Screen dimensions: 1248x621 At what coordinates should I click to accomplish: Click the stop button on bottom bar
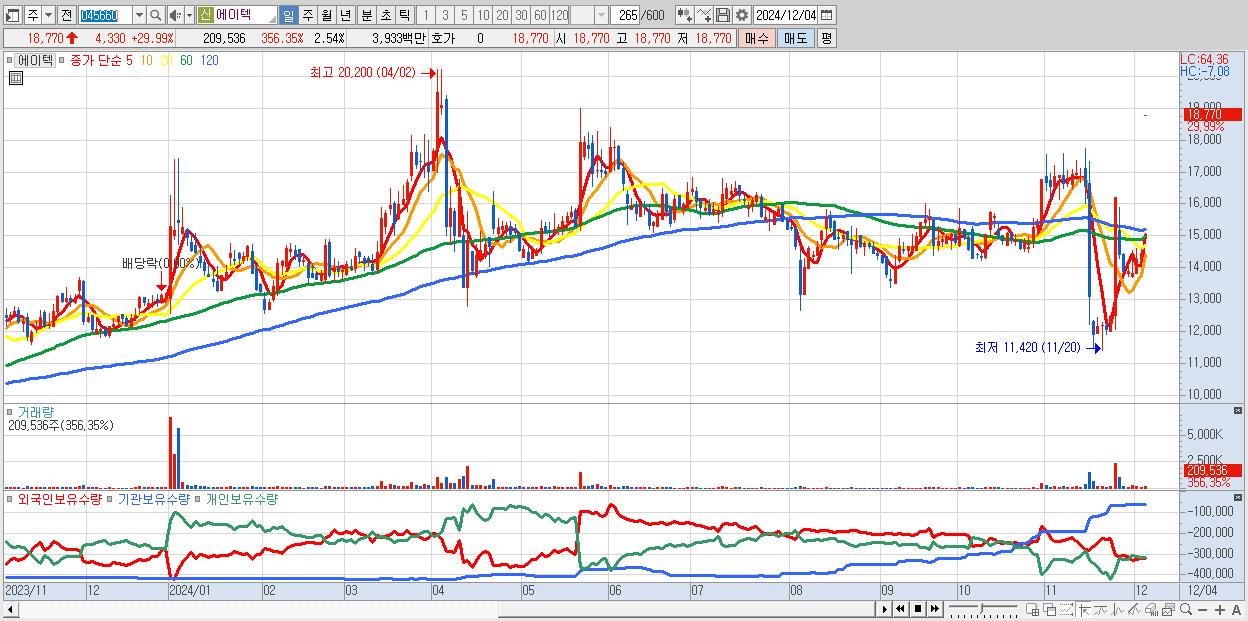918,609
